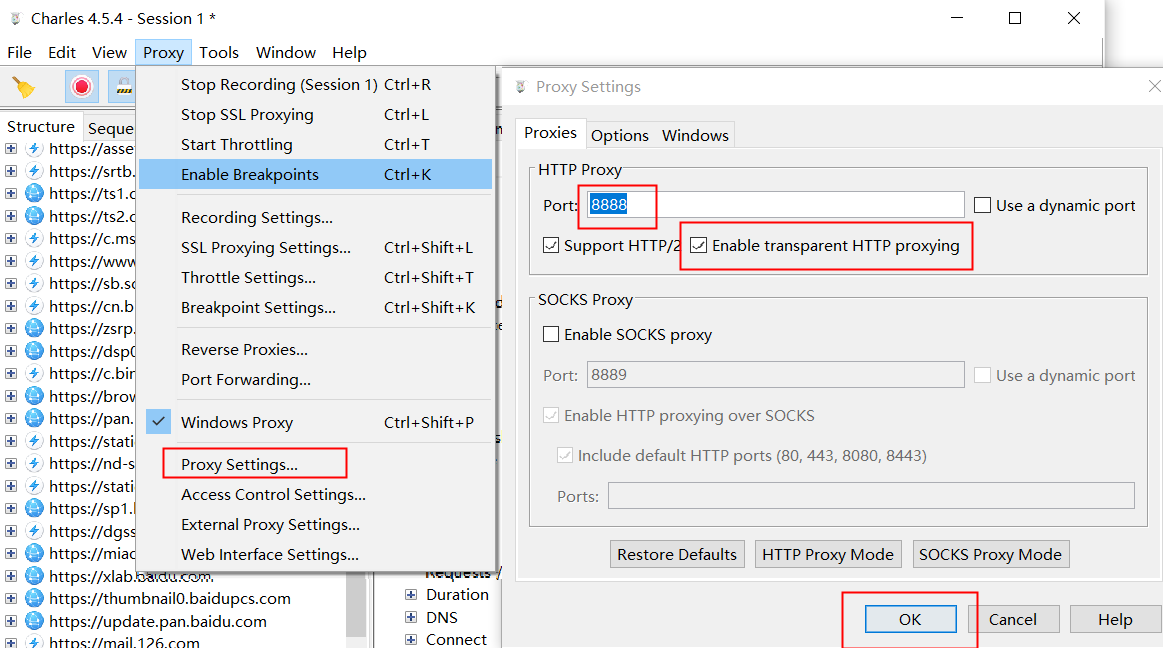Open the Edit menu
Viewport: 1163px width, 648px height.
point(62,53)
